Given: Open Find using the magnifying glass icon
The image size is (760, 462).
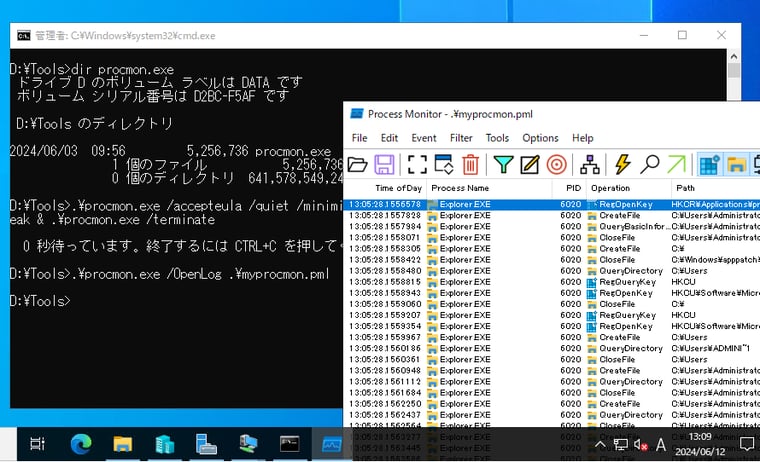Looking at the screenshot, I should 649,165.
